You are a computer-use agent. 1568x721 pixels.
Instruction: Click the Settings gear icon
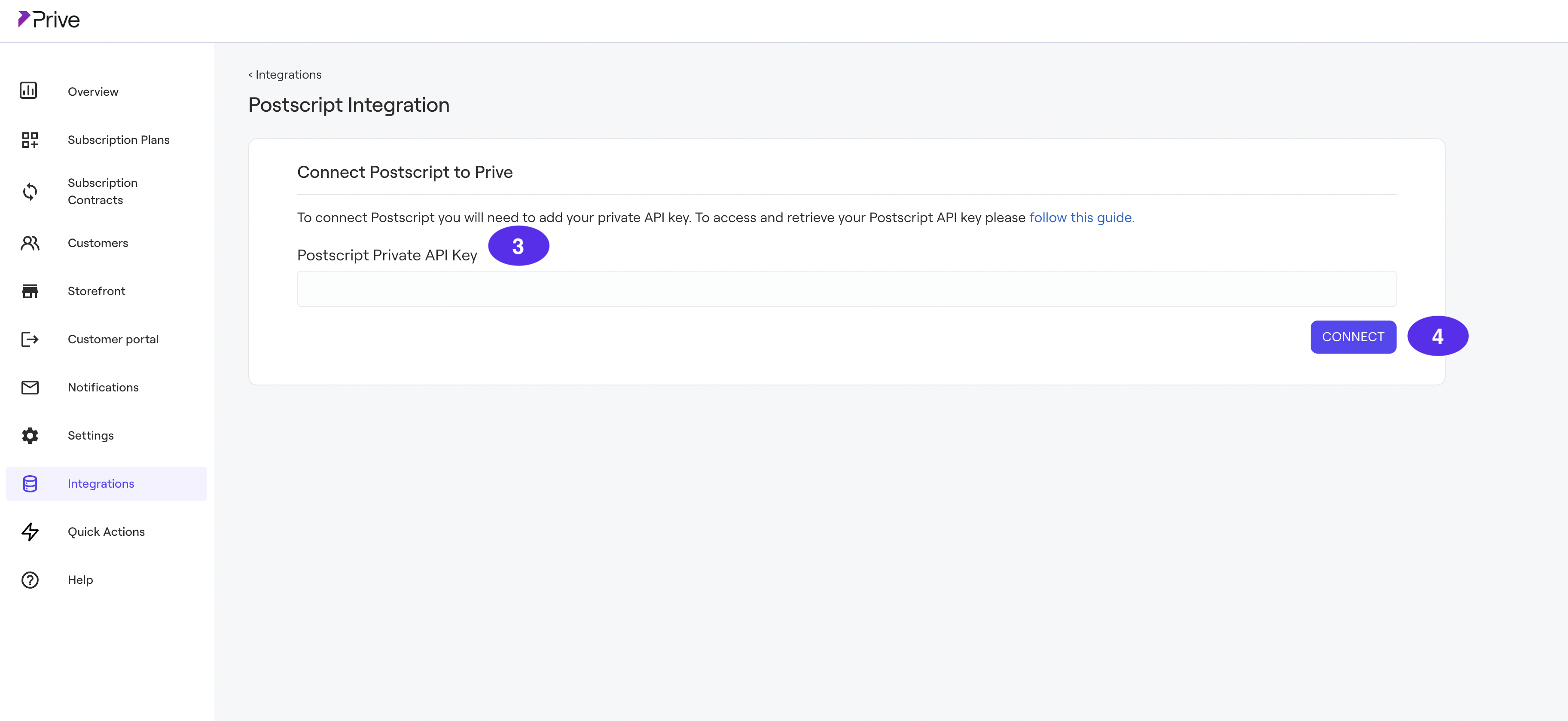point(30,435)
